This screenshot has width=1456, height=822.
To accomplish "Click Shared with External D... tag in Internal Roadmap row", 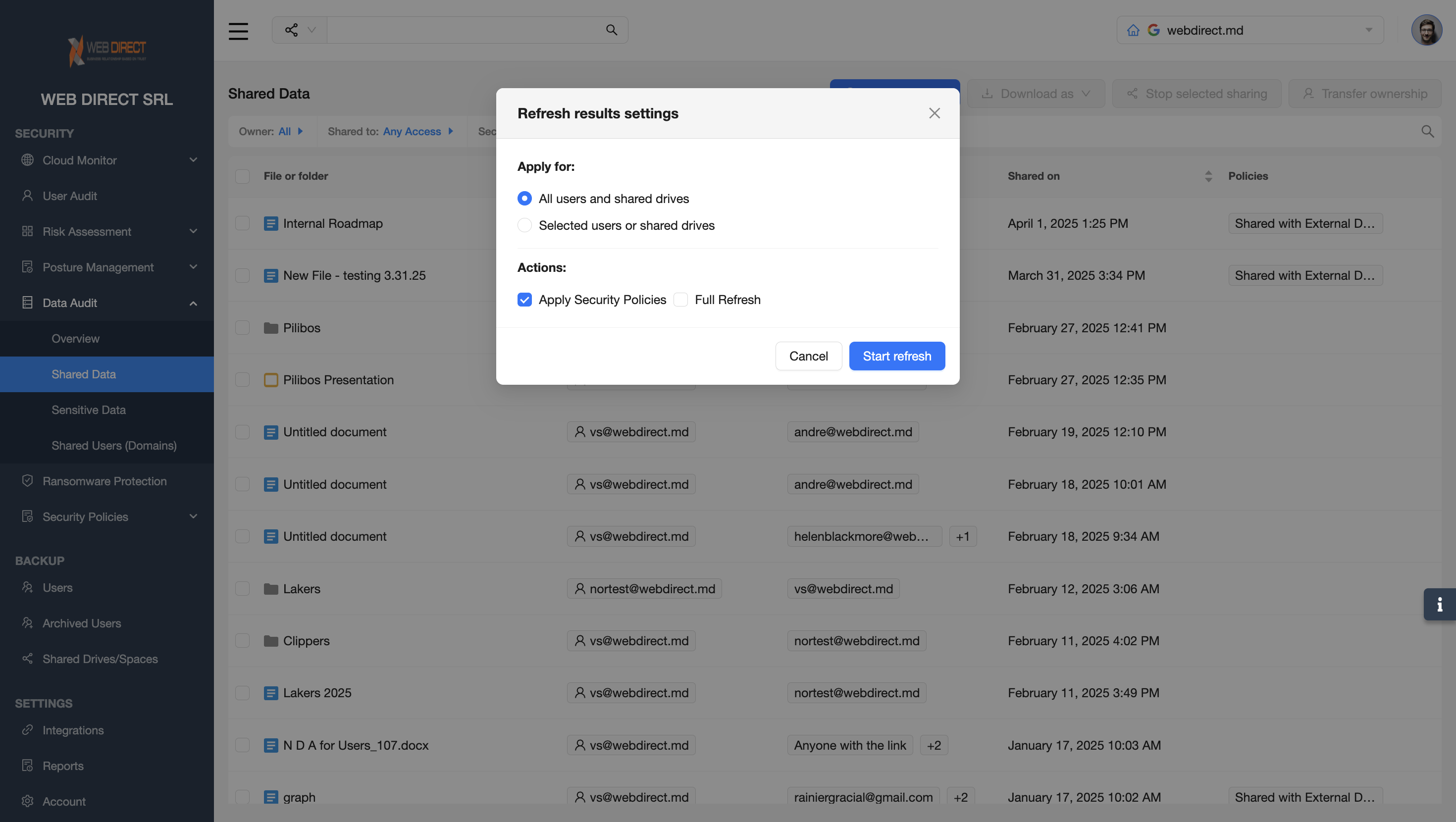I will [1305, 223].
